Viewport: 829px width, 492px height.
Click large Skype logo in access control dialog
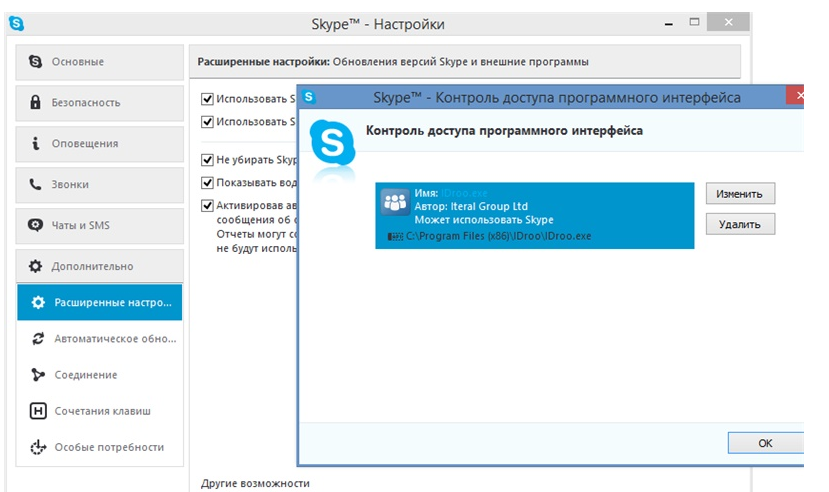333,143
